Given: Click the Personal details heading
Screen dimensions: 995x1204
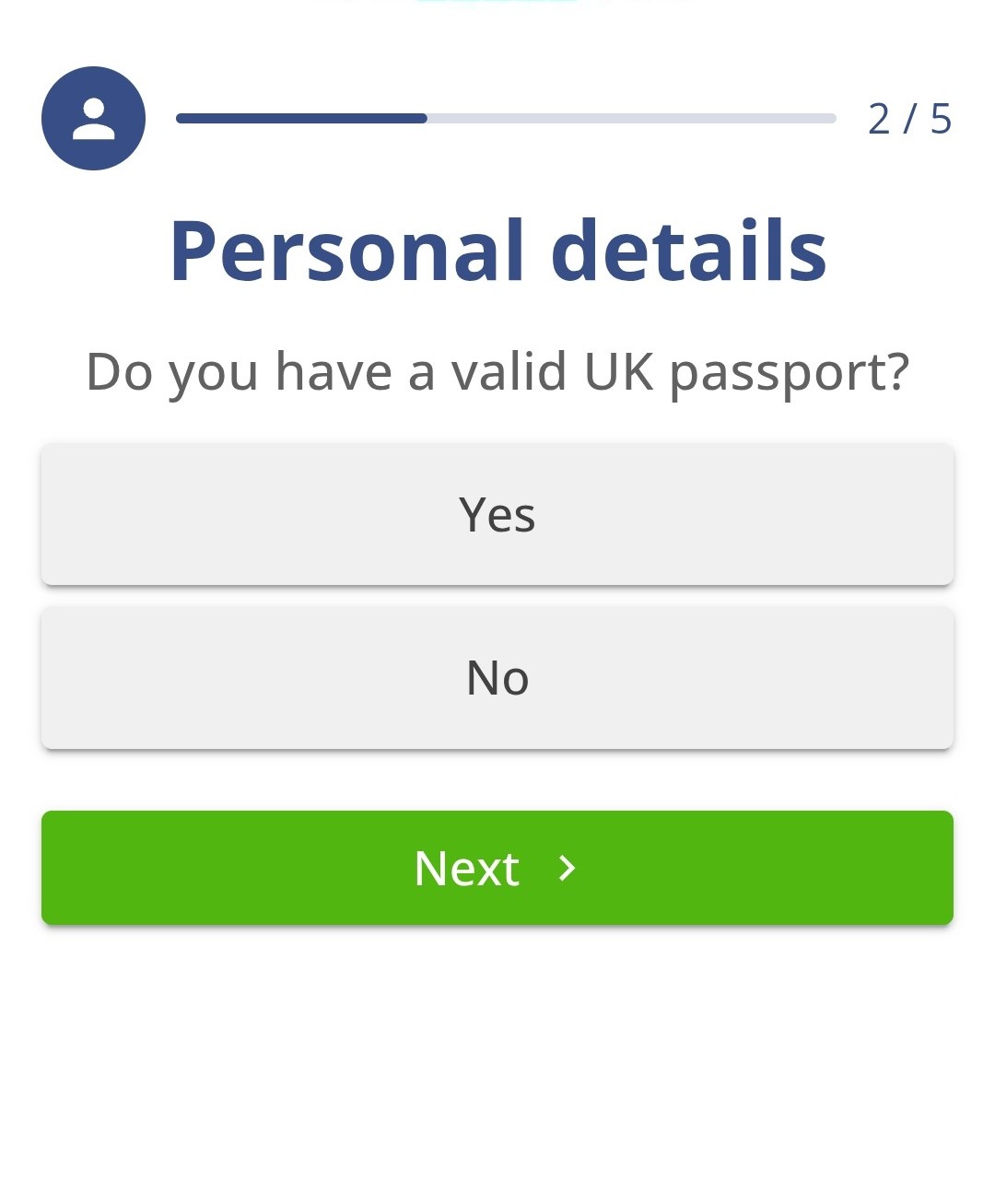Looking at the screenshot, I should (x=497, y=251).
